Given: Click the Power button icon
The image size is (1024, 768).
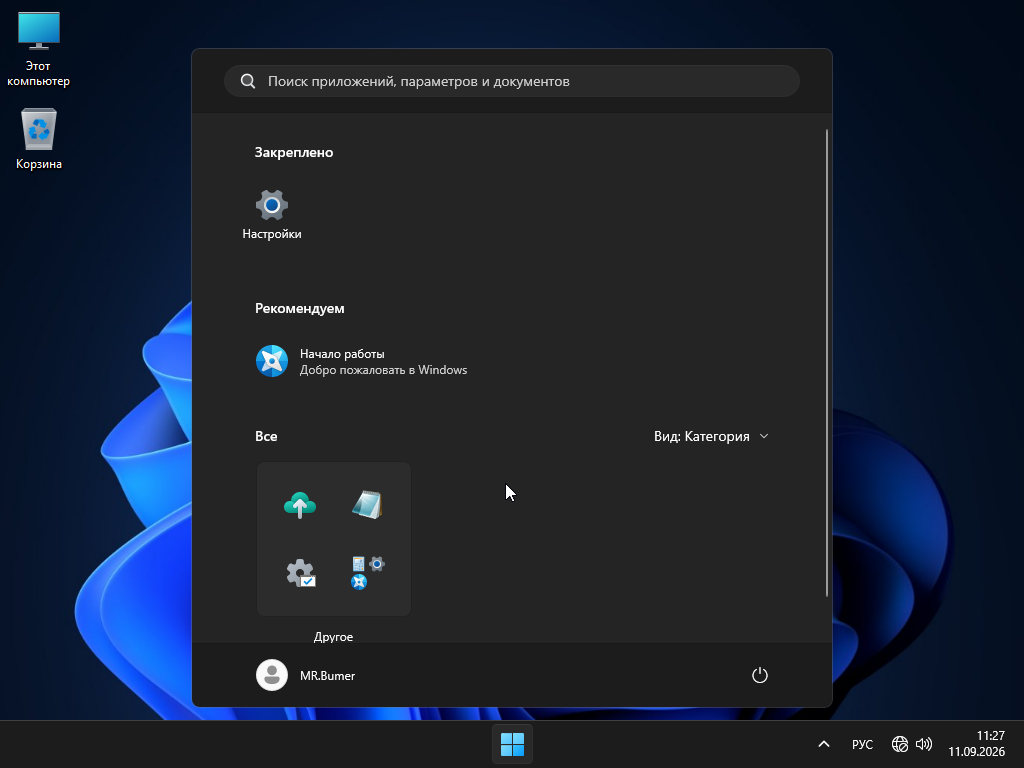Looking at the screenshot, I should pyautogui.click(x=760, y=675).
